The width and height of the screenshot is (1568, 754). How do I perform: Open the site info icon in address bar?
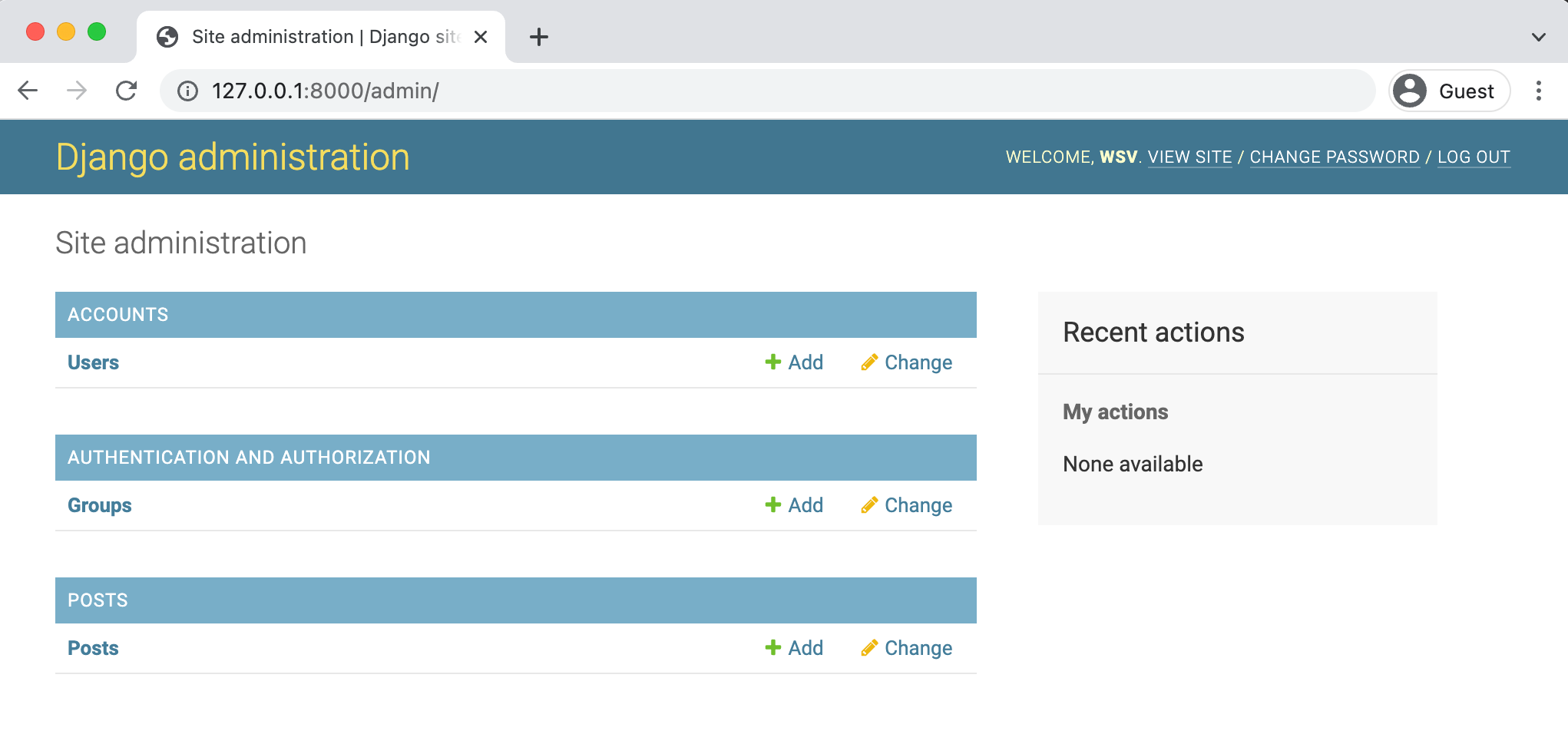point(187,91)
